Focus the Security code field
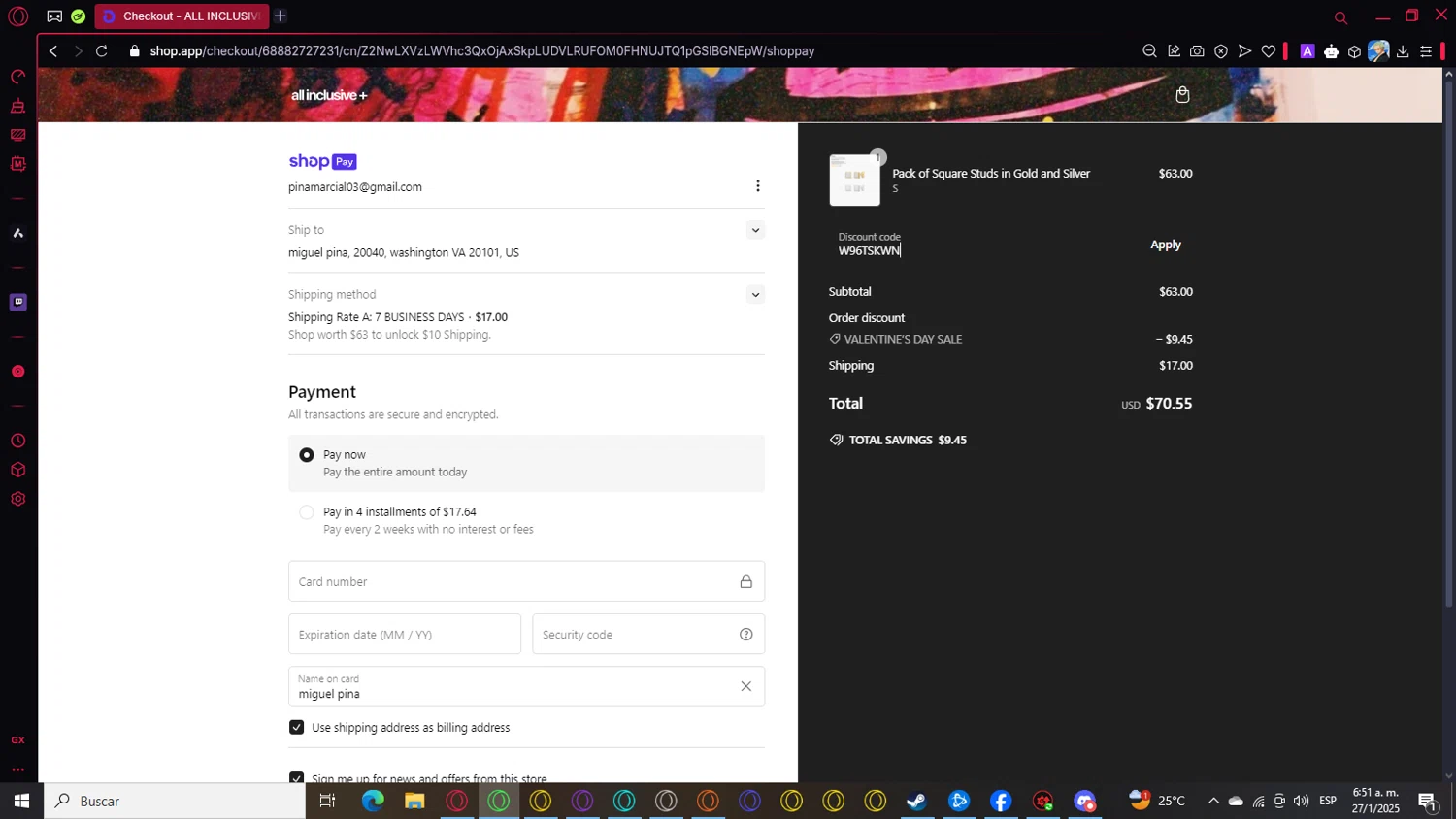The width and height of the screenshot is (1456, 819). click(648, 635)
